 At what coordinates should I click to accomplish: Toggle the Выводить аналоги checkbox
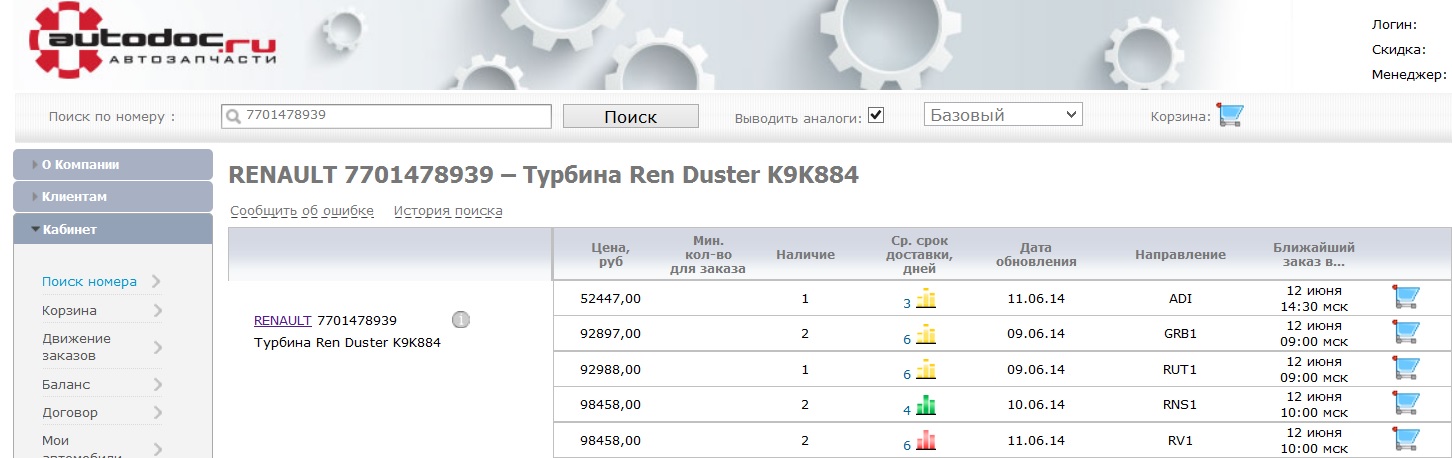click(876, 115)
